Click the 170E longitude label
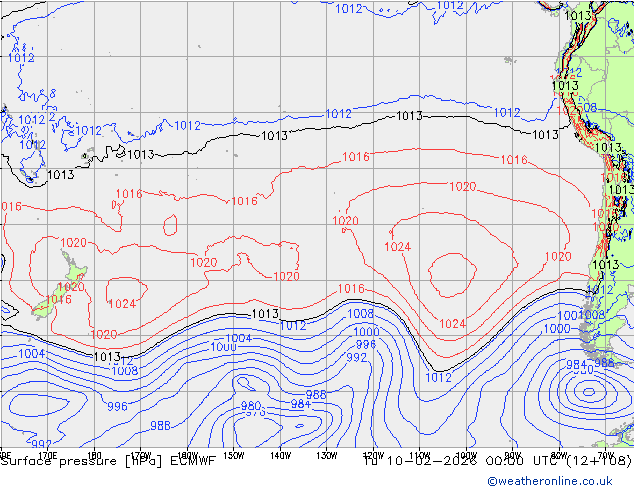The width and height of the screenshot is (634, 490). [48, 457]
